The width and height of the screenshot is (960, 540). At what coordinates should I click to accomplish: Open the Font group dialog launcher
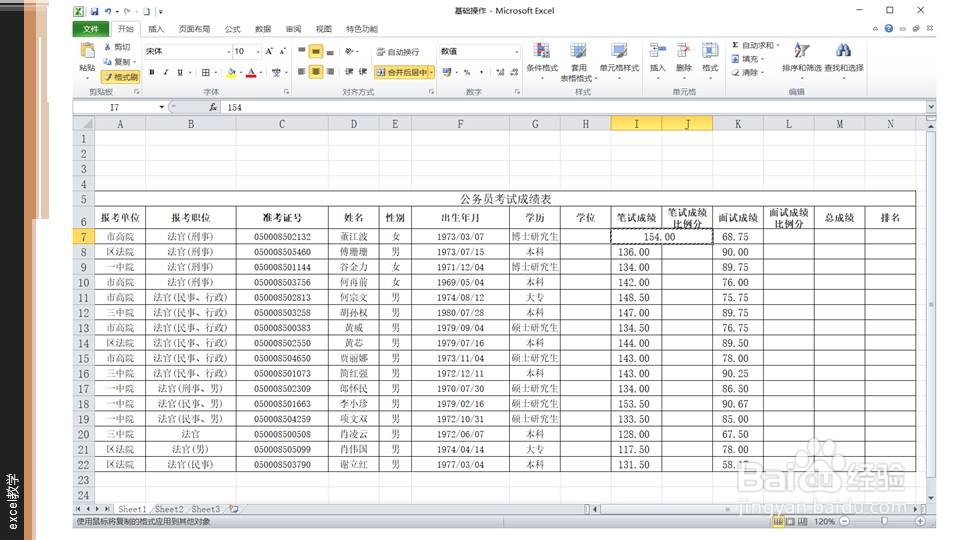(286, 92)
